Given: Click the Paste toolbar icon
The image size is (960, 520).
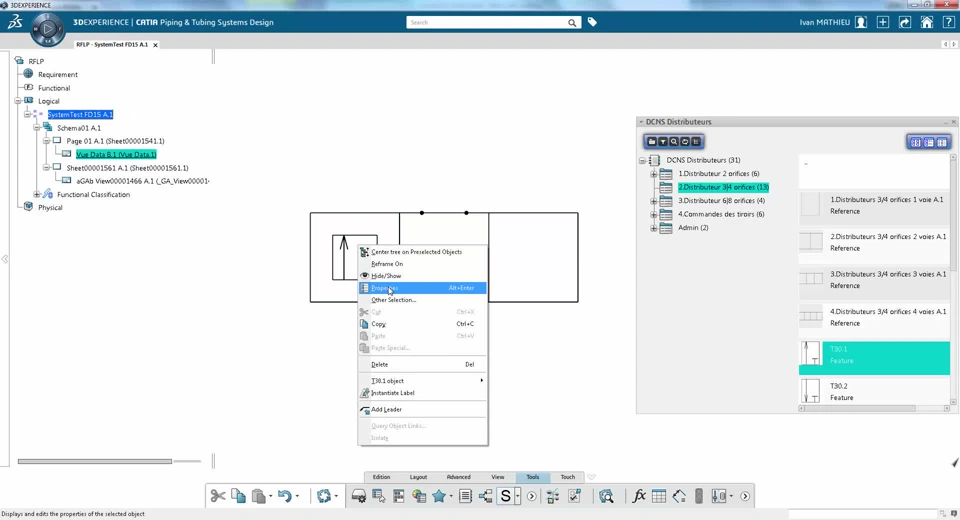Looking at the screenshot, I should pyautogui.click(x=258, y=496).
